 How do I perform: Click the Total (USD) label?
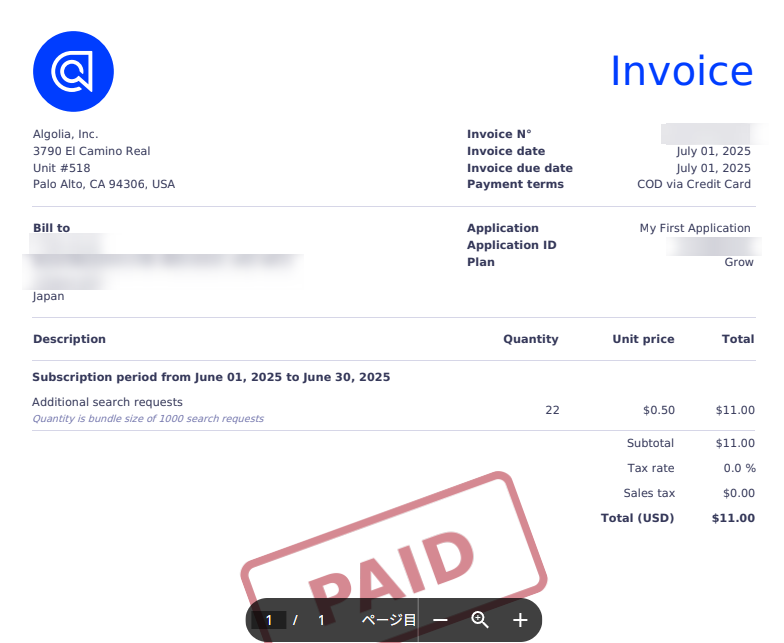pos(637,518)
